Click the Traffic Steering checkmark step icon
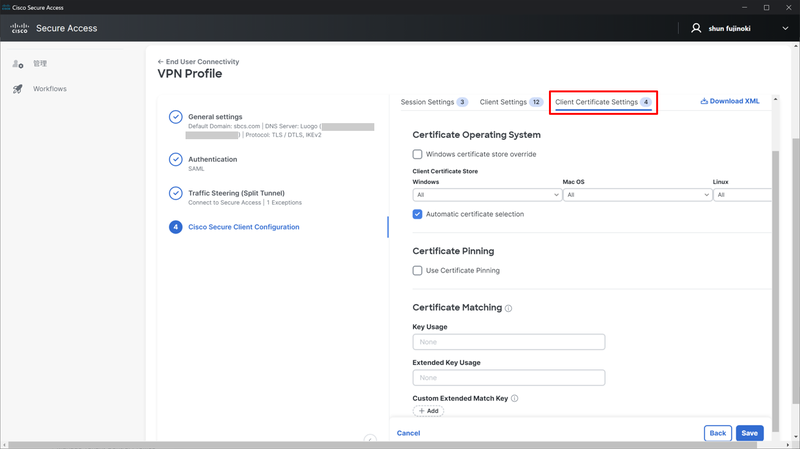This screenshot has width=800, height=449. (x=176, y=193)
